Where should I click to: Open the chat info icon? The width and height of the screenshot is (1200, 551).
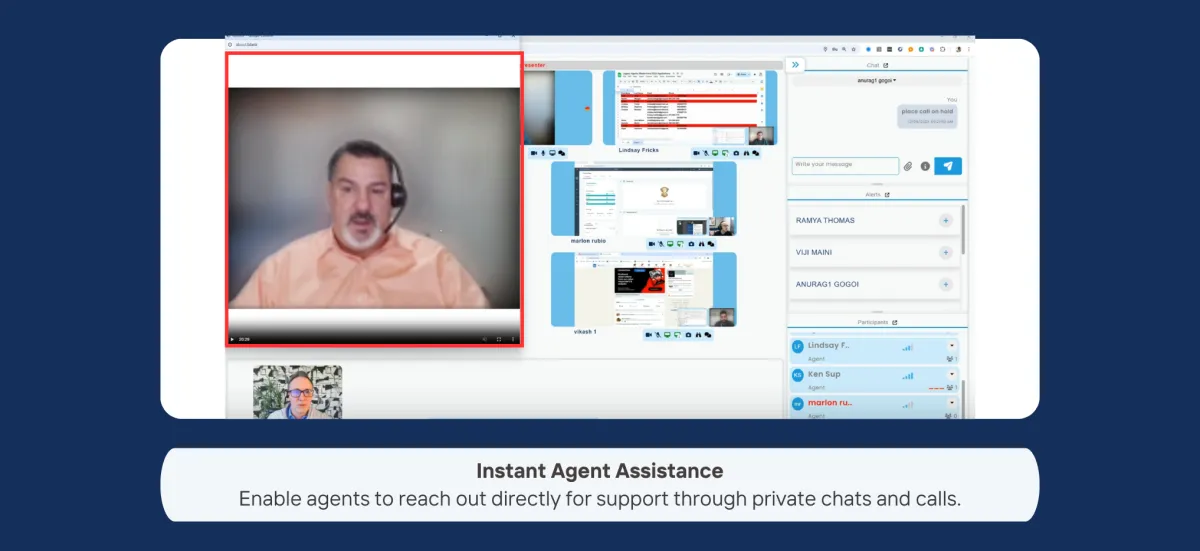pyautogui.click(x=925, y=166)
